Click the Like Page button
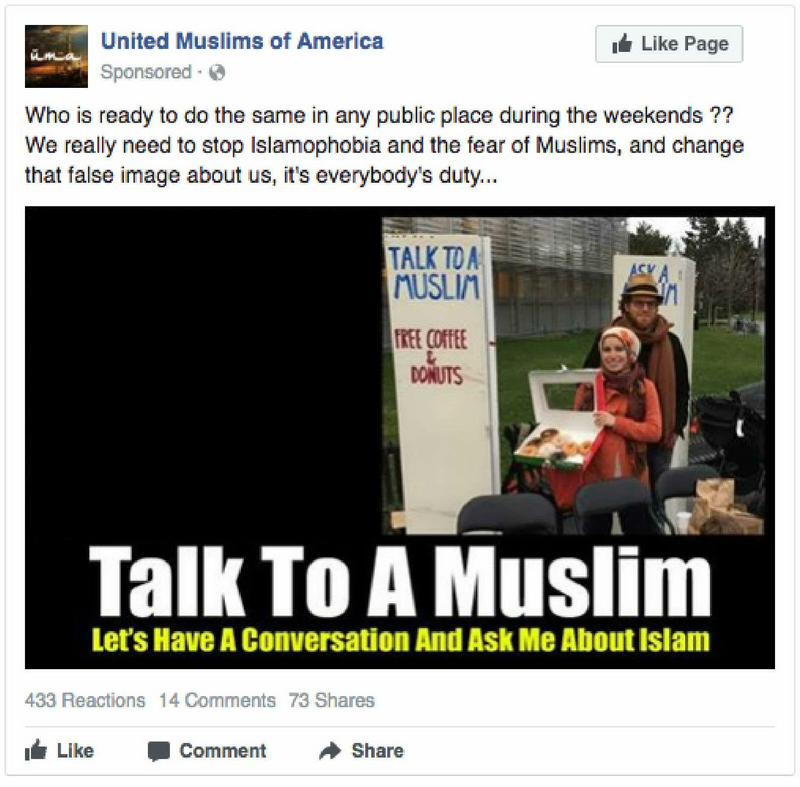 [x=669, y=44]
